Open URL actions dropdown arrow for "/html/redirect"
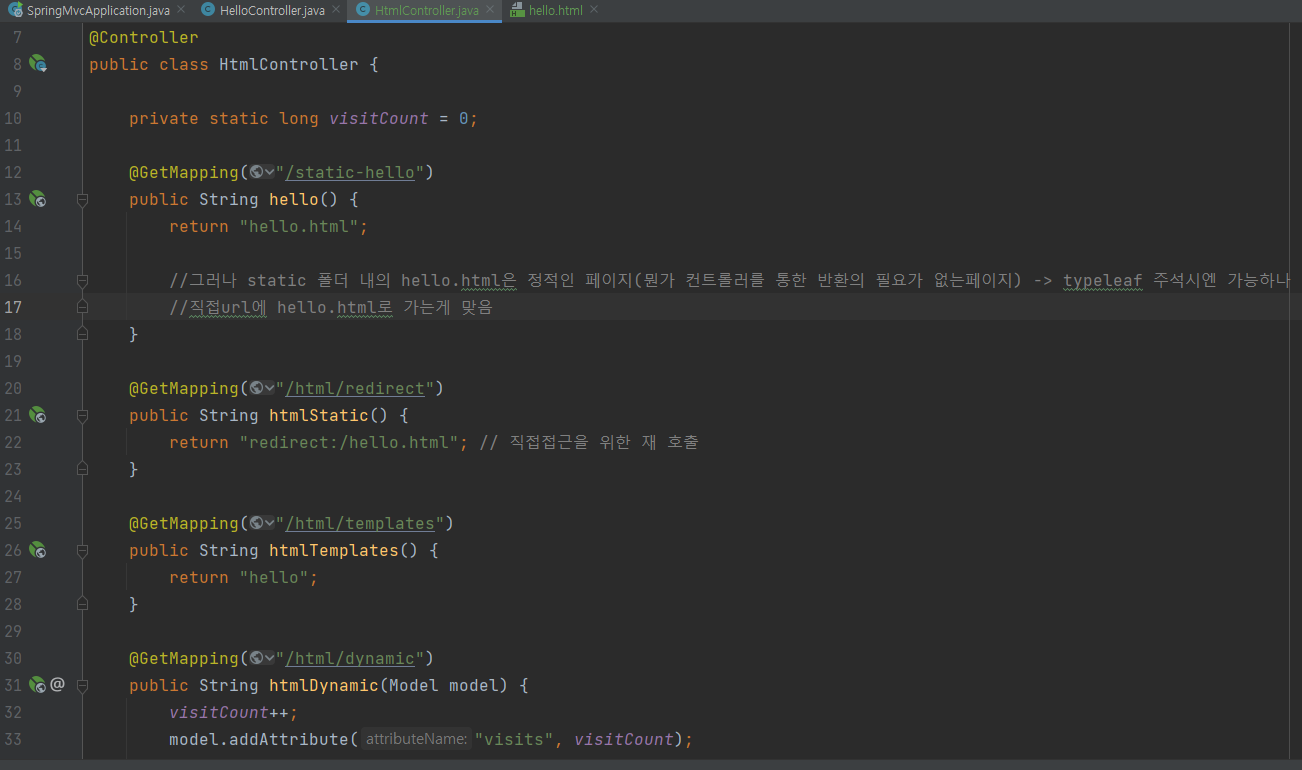Screen dimensions: 1302x770 [269, 388]
